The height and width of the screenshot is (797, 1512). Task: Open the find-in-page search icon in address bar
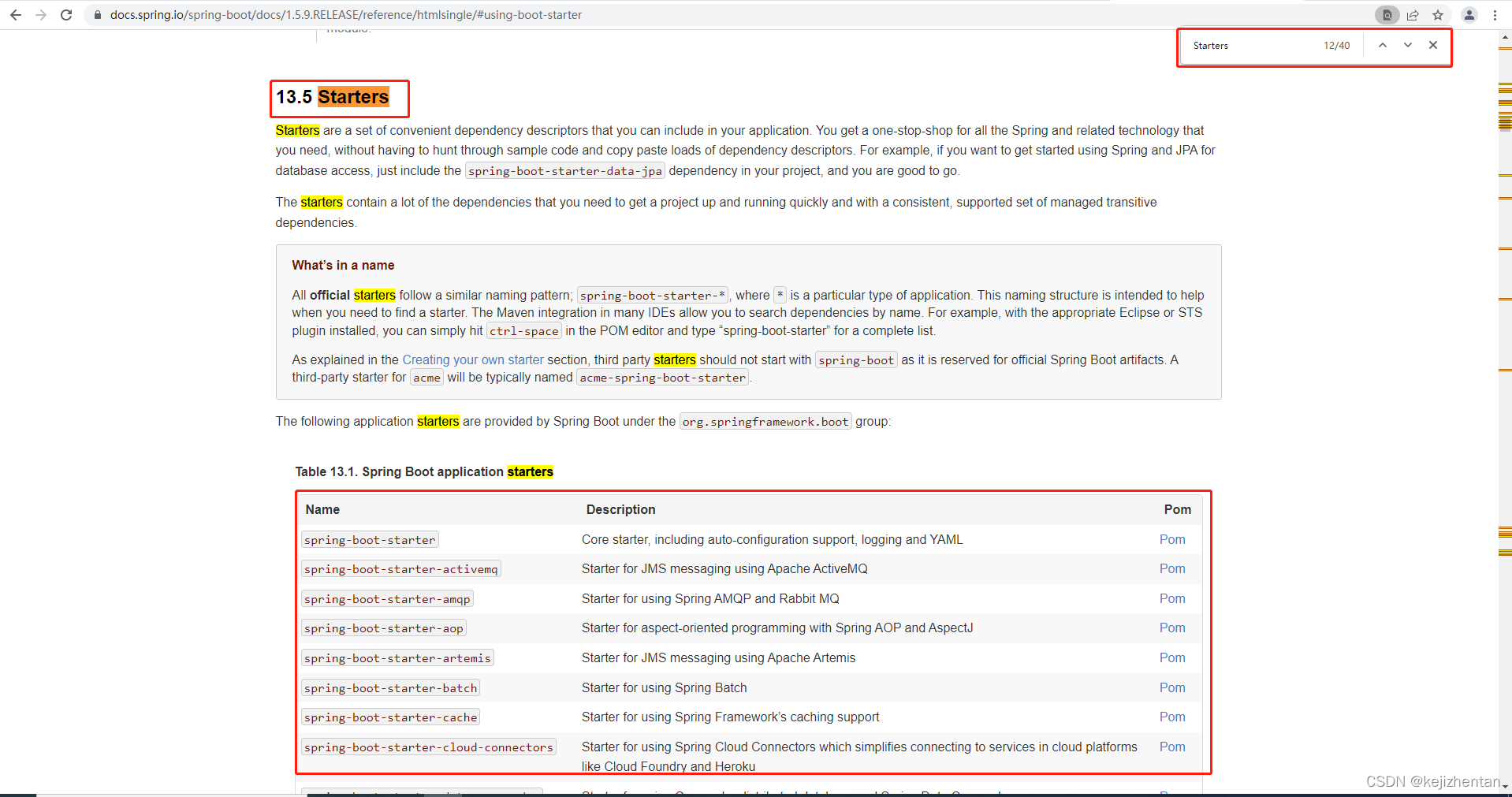coord(1387,15)
